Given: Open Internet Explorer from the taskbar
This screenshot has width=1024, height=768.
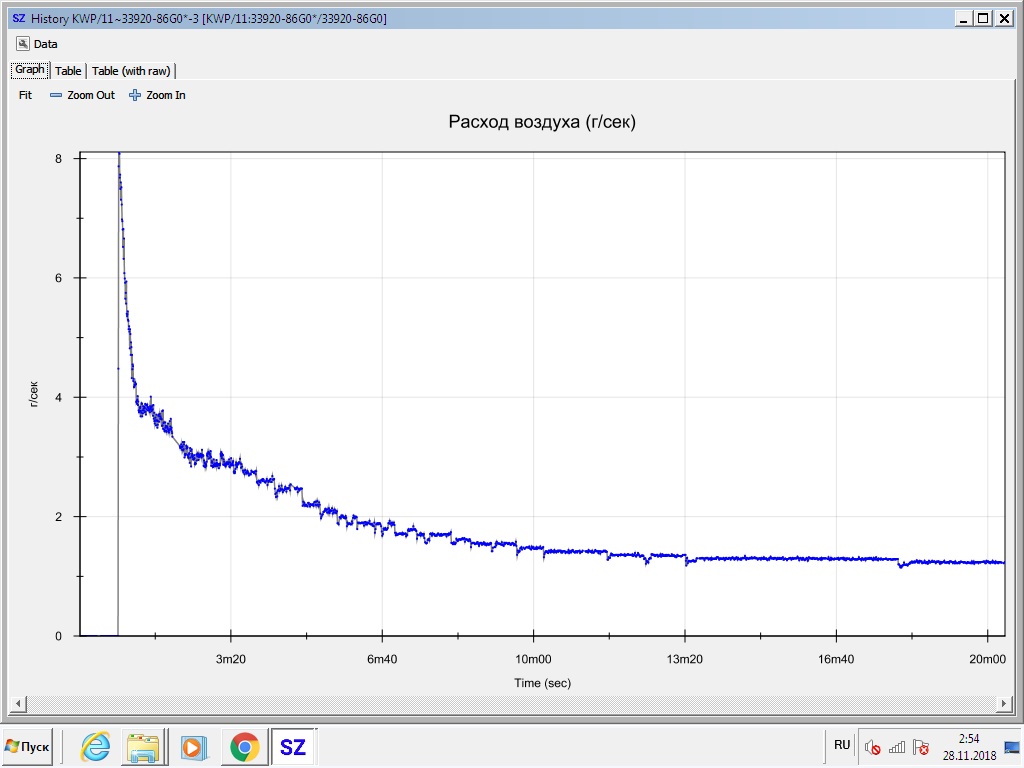Looking at the screenshot, I should click(96, 746).
